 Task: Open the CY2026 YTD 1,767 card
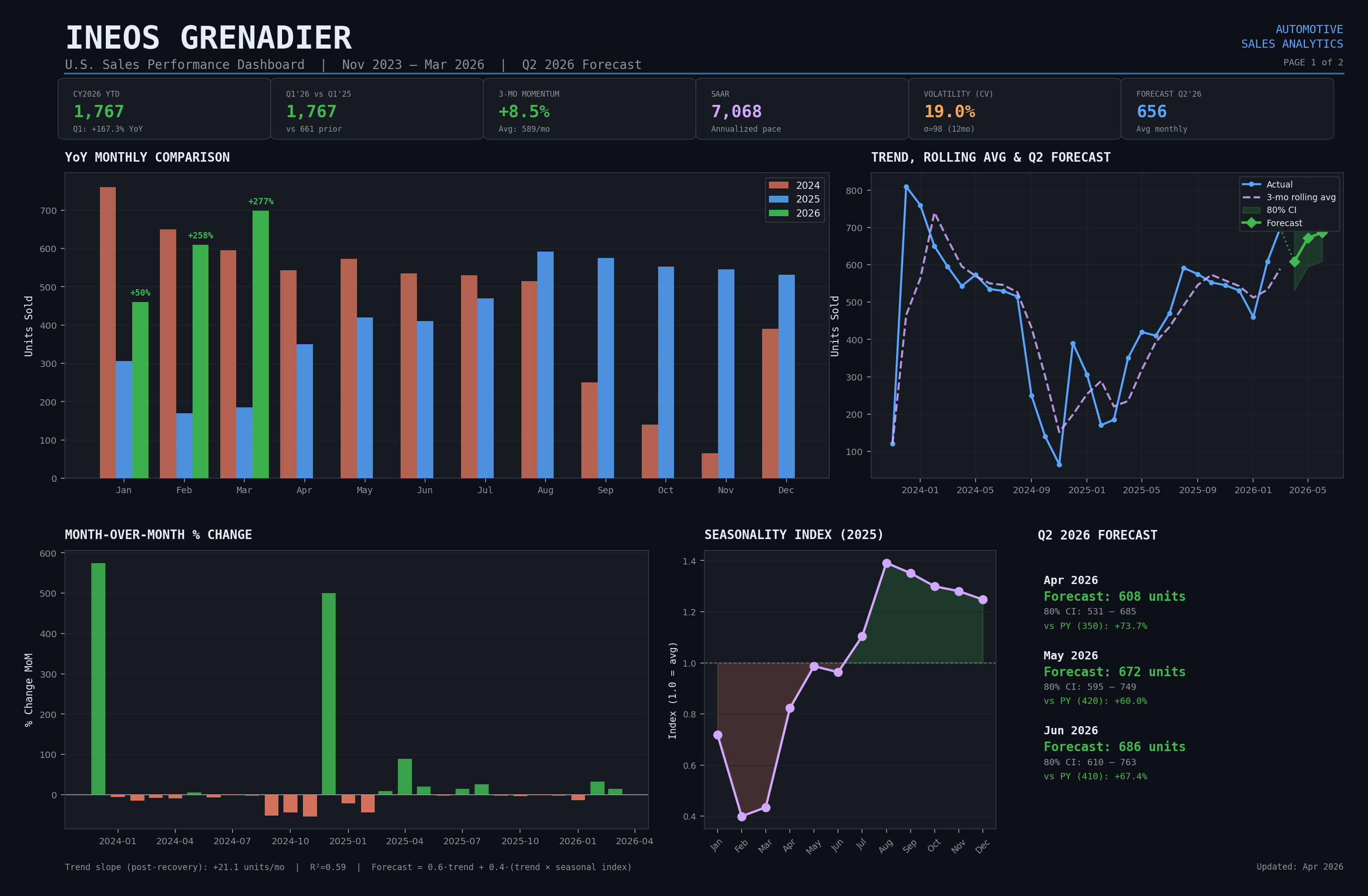(164, 109)
